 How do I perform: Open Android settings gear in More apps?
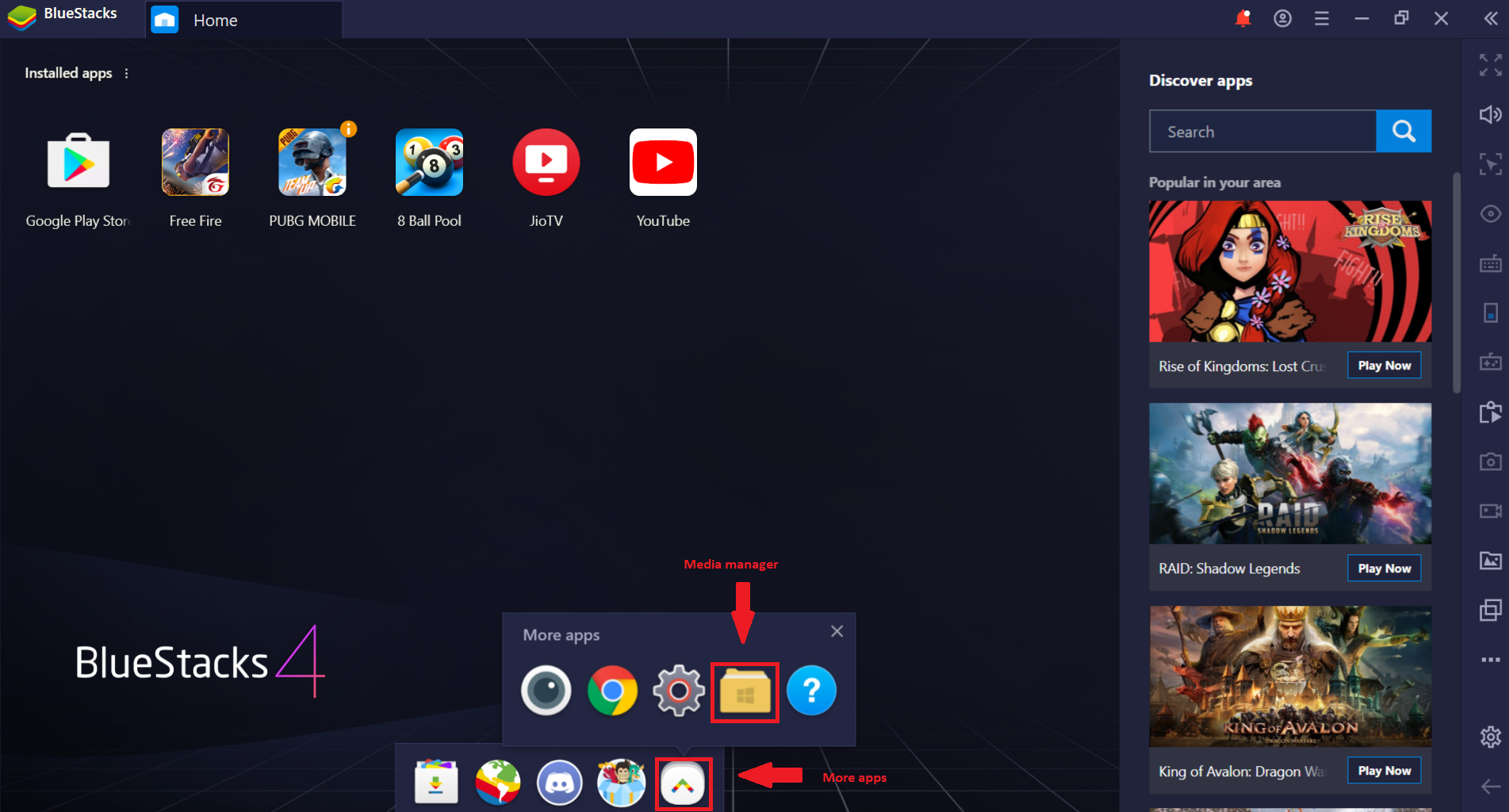678,691
